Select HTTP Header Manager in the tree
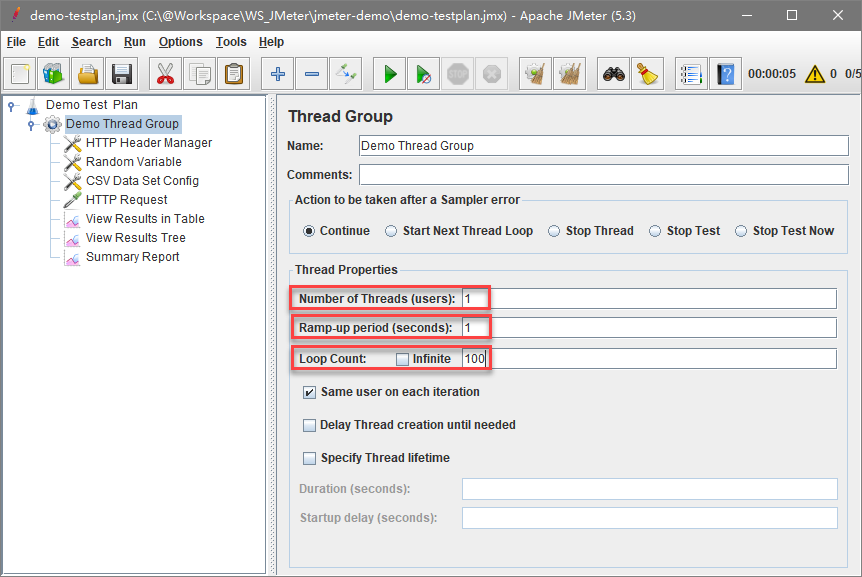 click(x=148, y=143)
